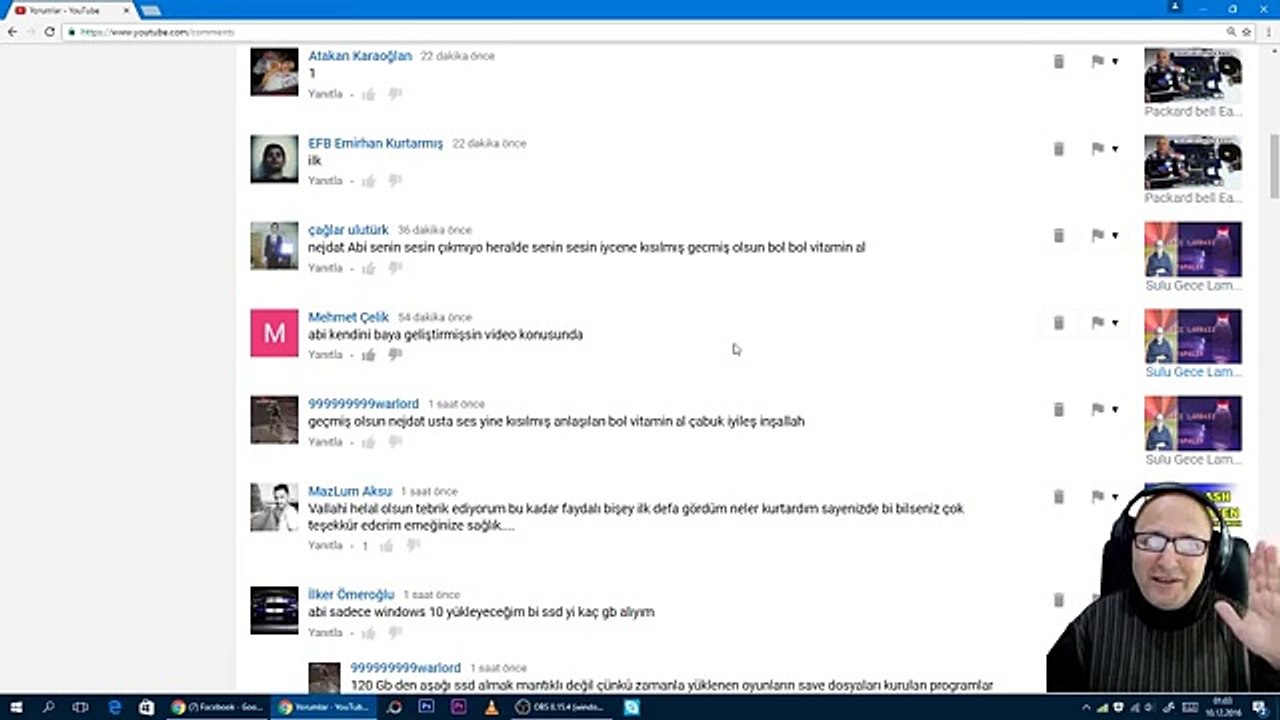Delete İlker Ömeroğlu's comment
Screen dimensions: 1280x720
tap(1059, 600)
